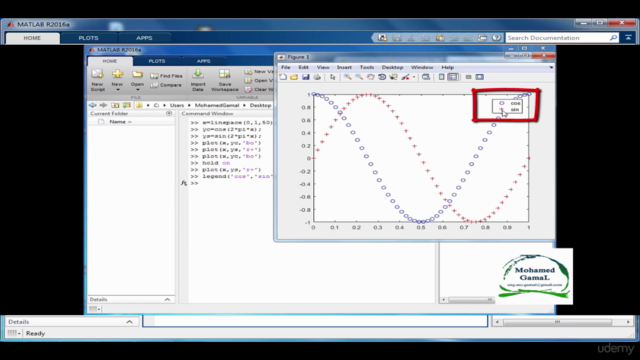Open Insert menu in Figure 1
Image resolution: width=640 pixels, height=360 pixels.
click(344, 67)
